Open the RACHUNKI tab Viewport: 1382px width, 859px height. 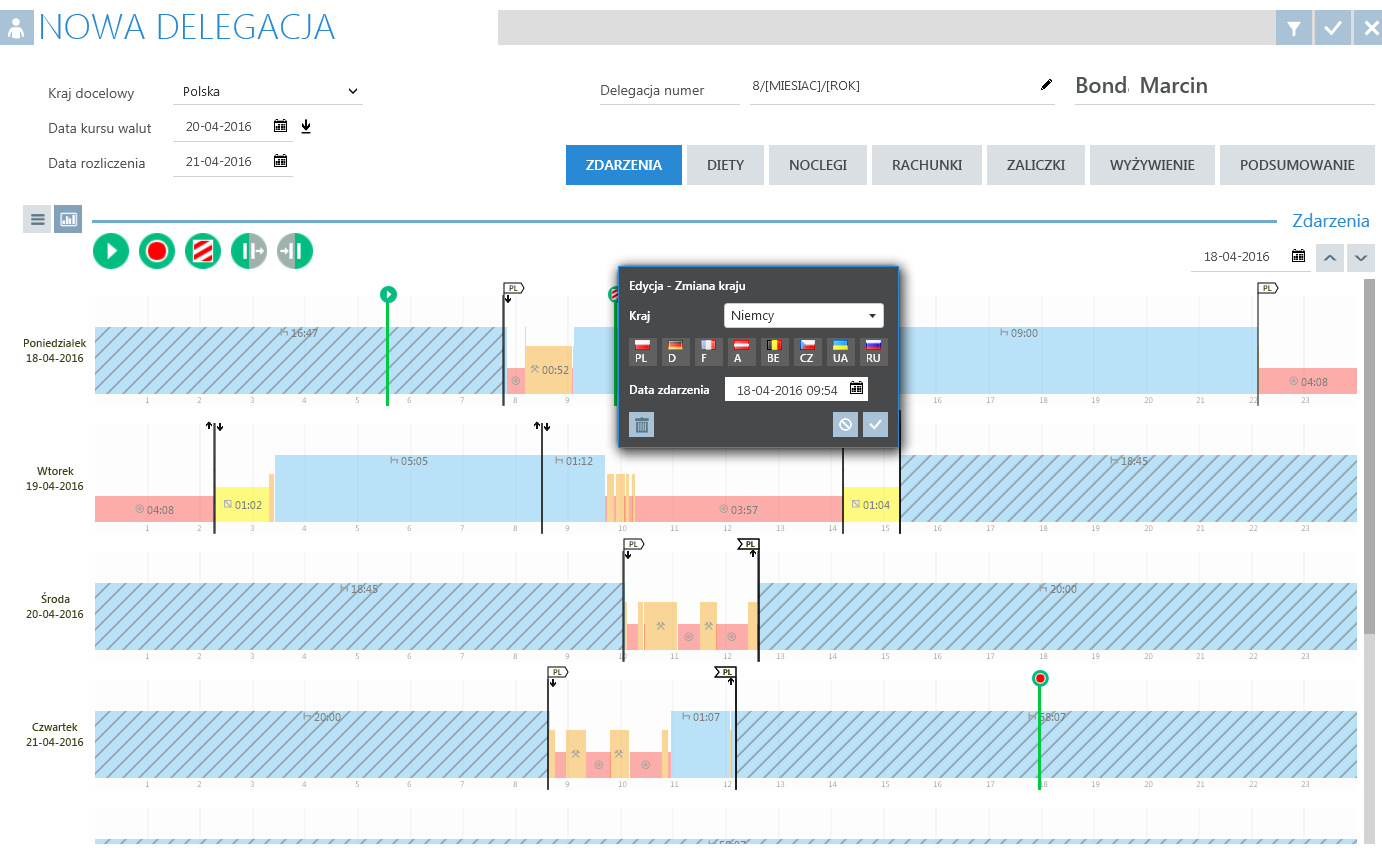pyautogui.click(x=927, y=165)
